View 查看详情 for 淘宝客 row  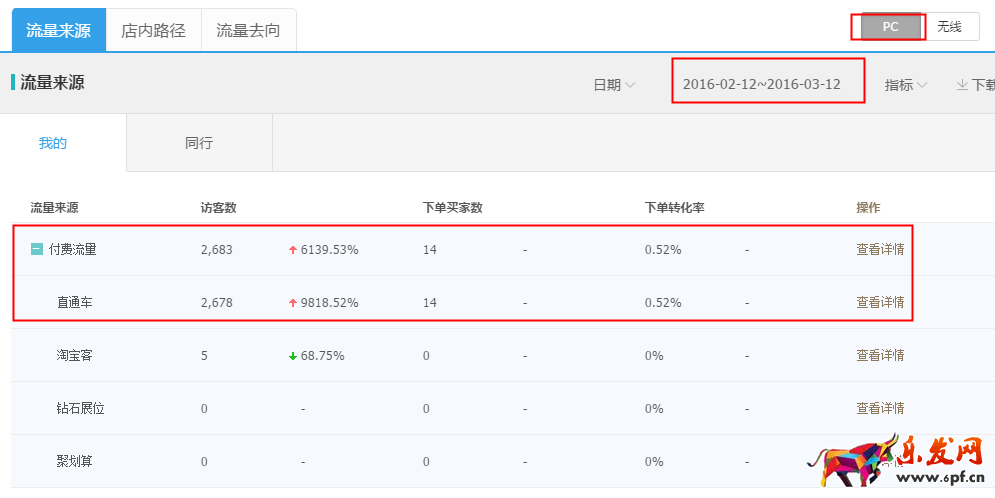pyautogui.click(x=880, y=355)
